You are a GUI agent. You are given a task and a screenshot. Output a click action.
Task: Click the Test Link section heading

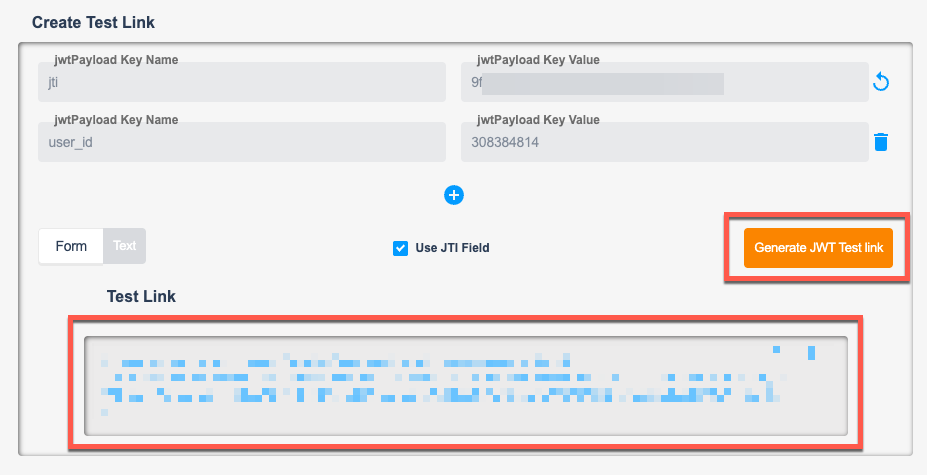[141, 296]
